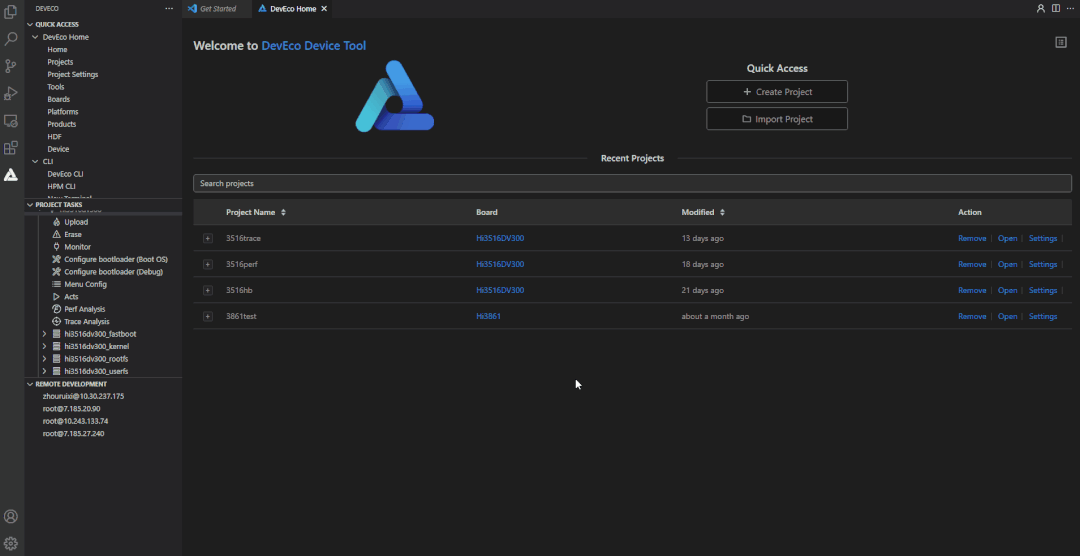Open the Remote Explorer icon
Viewport: 1080px width, 556px height.
pyautogui.click(x=11, y=120)
